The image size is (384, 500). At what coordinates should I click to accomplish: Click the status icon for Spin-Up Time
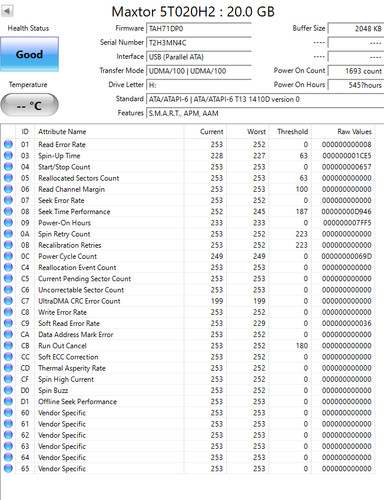tap(8, 155)
